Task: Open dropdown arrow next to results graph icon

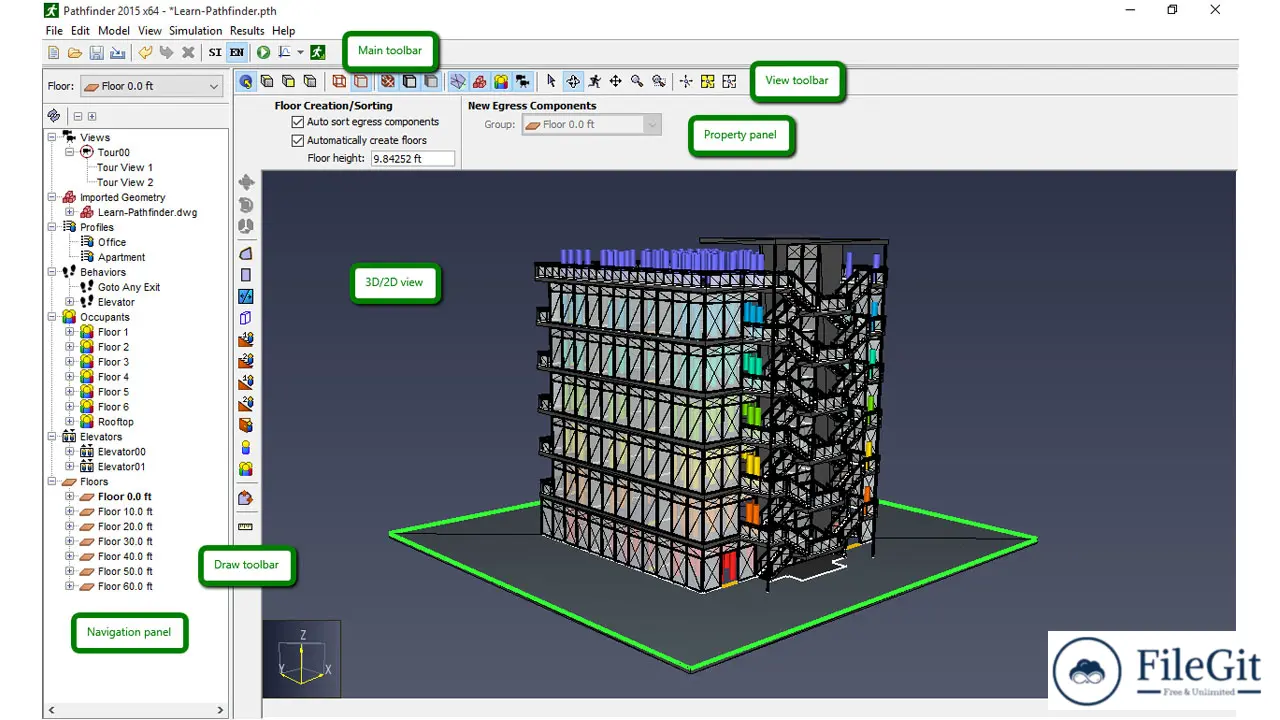Action: tap(300, 52)
